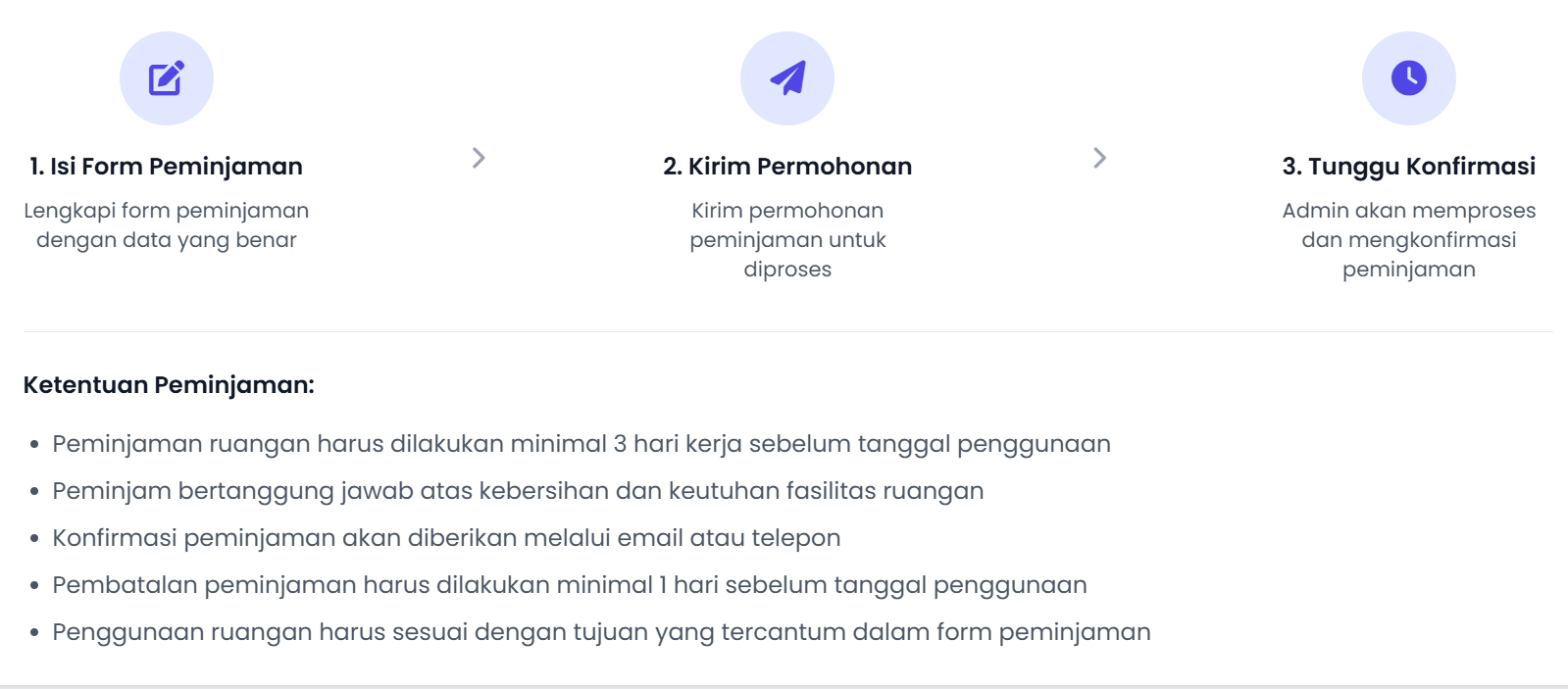Click the edit form pencil icon
Screen dimensions: 1568x689
click(x=167, y=78)
